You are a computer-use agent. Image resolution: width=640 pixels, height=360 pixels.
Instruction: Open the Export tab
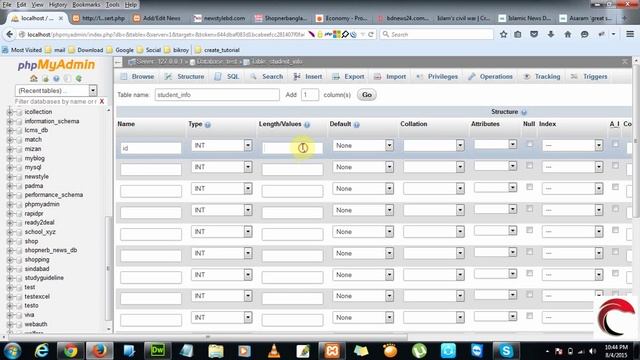[x=348, y=77]
